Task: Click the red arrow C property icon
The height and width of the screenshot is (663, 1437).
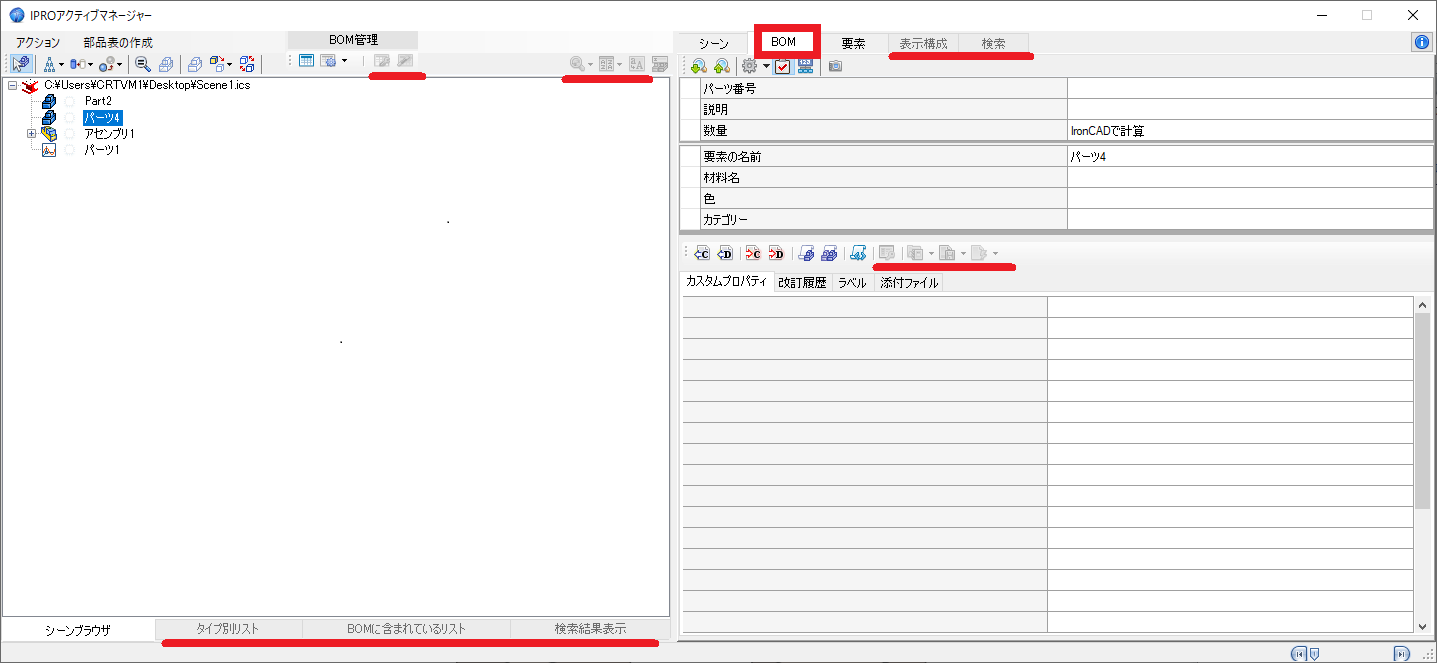Action: [753, 254]
